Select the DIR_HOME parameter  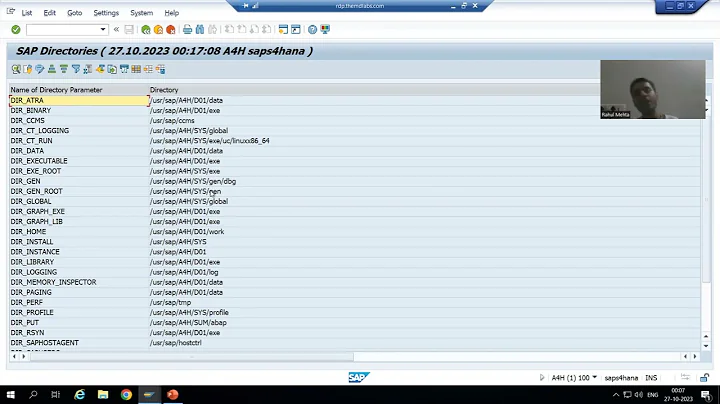[x=28, y=231]
